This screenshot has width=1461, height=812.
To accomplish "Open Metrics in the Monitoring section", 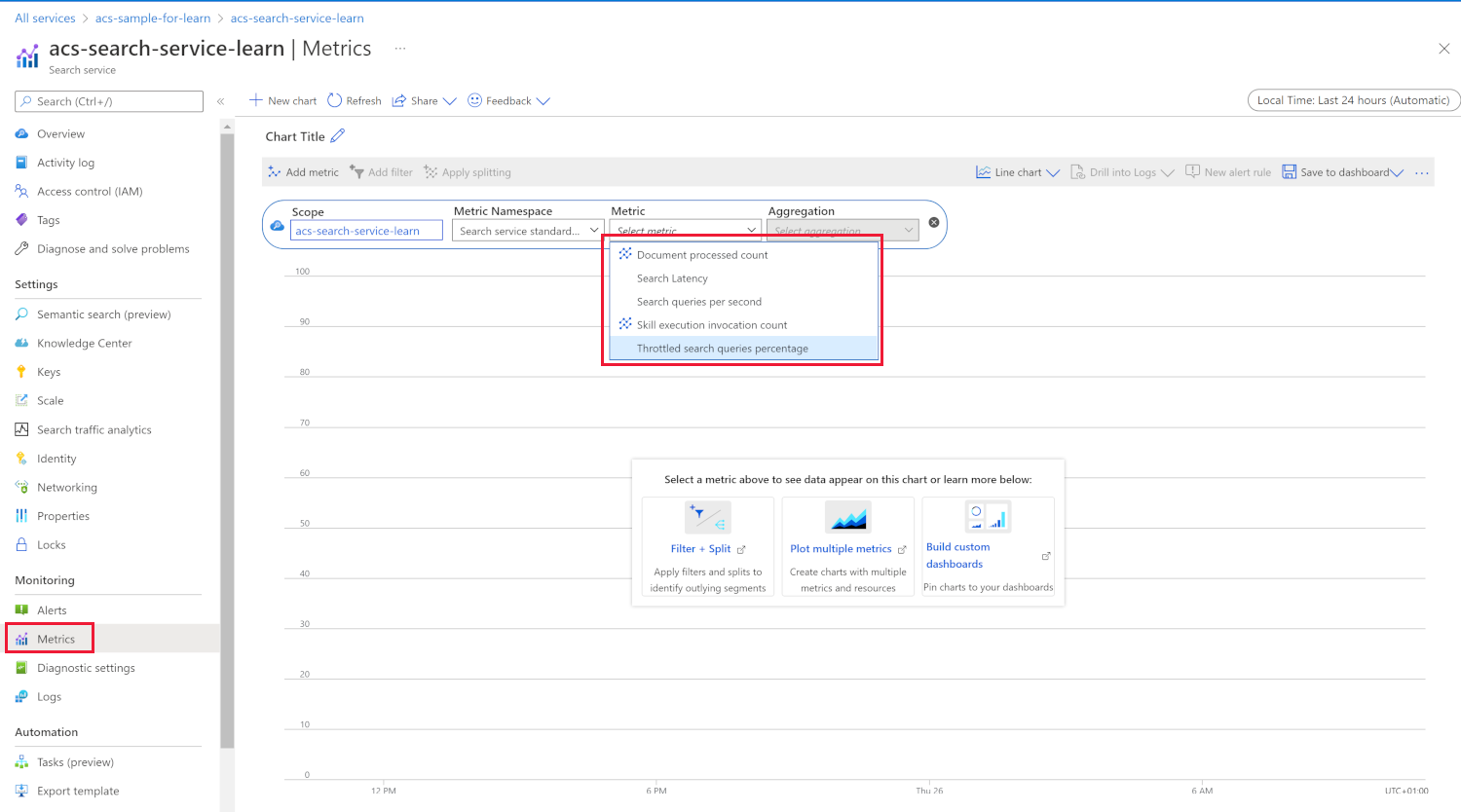I will tap(56, 639).
